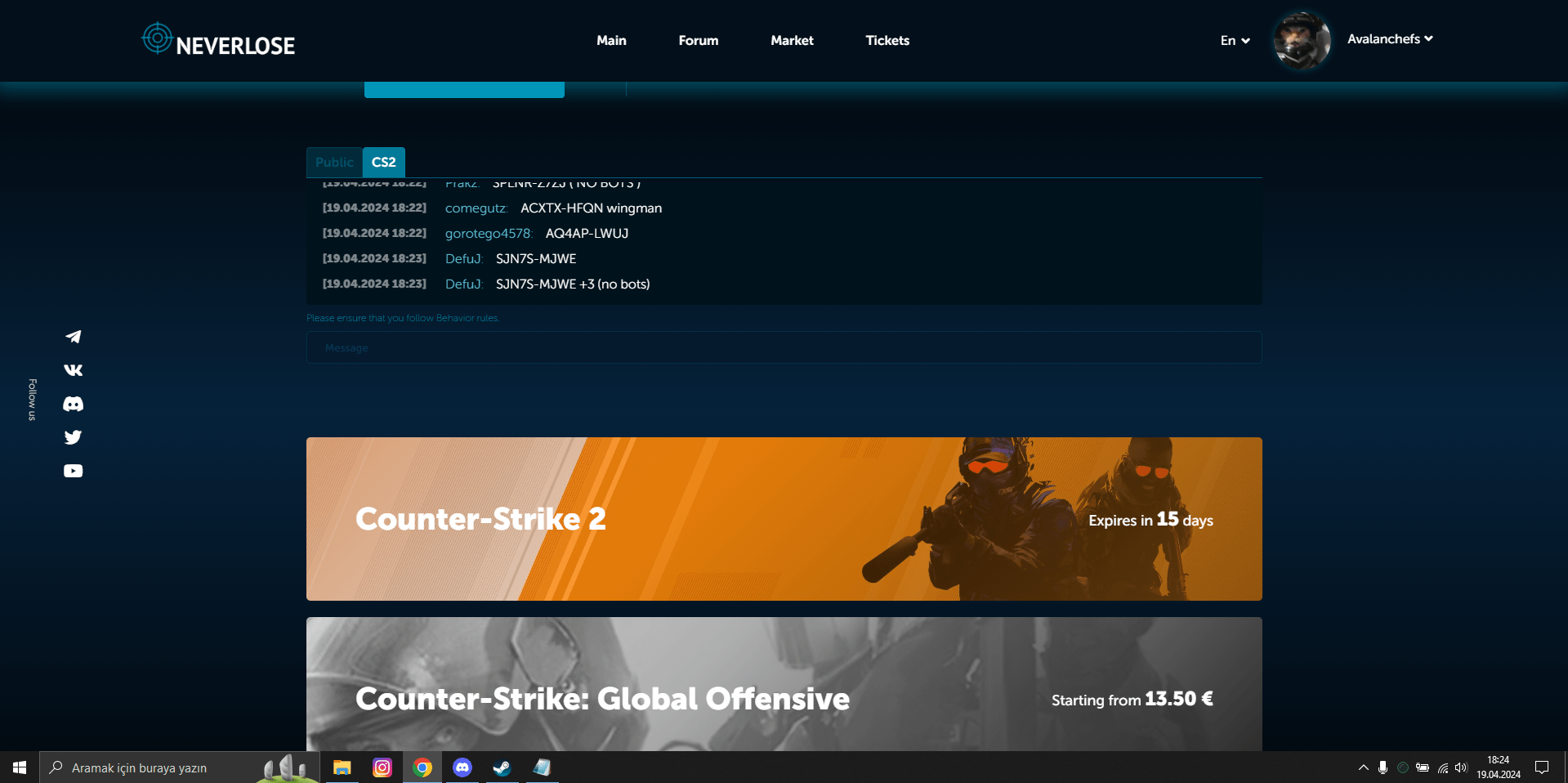Open the Windows Start menu
Viewport: 1568px width, 783px height.
(x=20, y=767)
